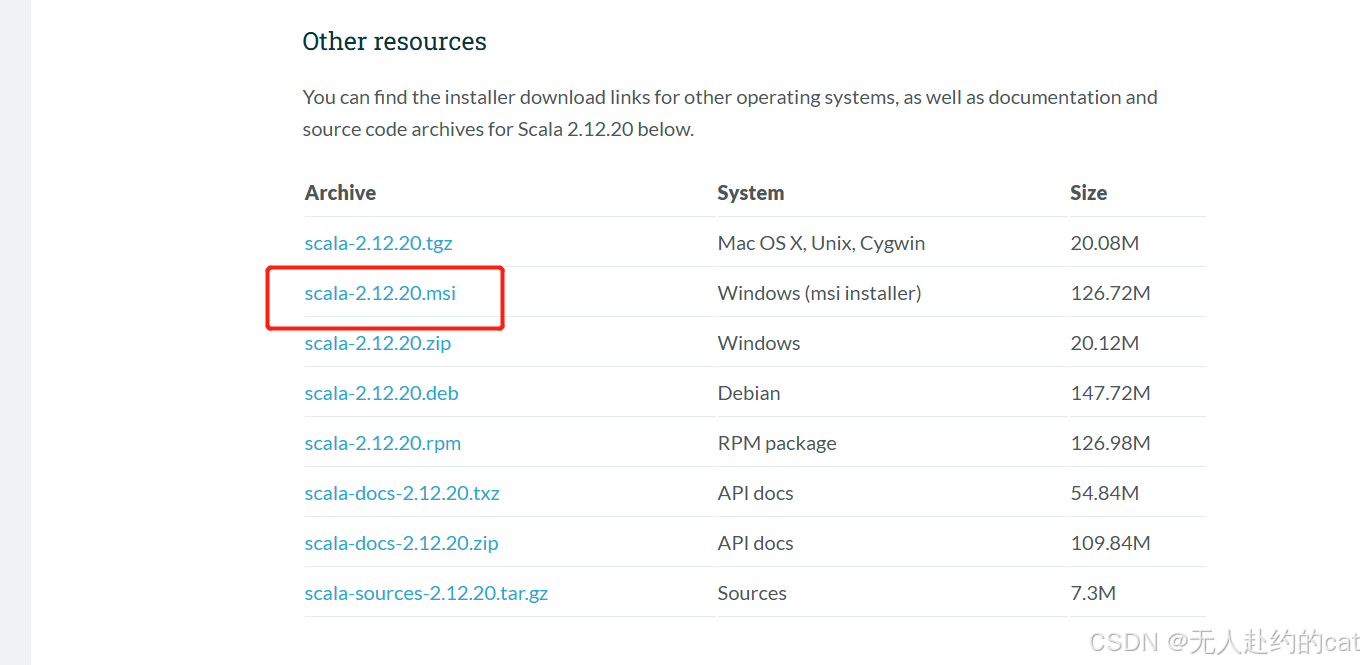Select the 20.12M size value
This screenshot has height=665, width=1364.
pyautogui.click(x=1105, y=343)
